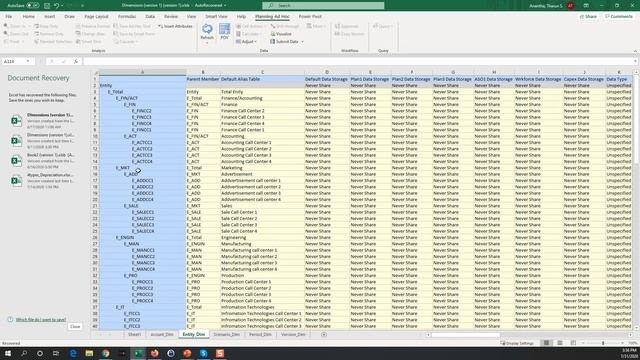Click the Insert Function fx icon

tap(76, 61)
